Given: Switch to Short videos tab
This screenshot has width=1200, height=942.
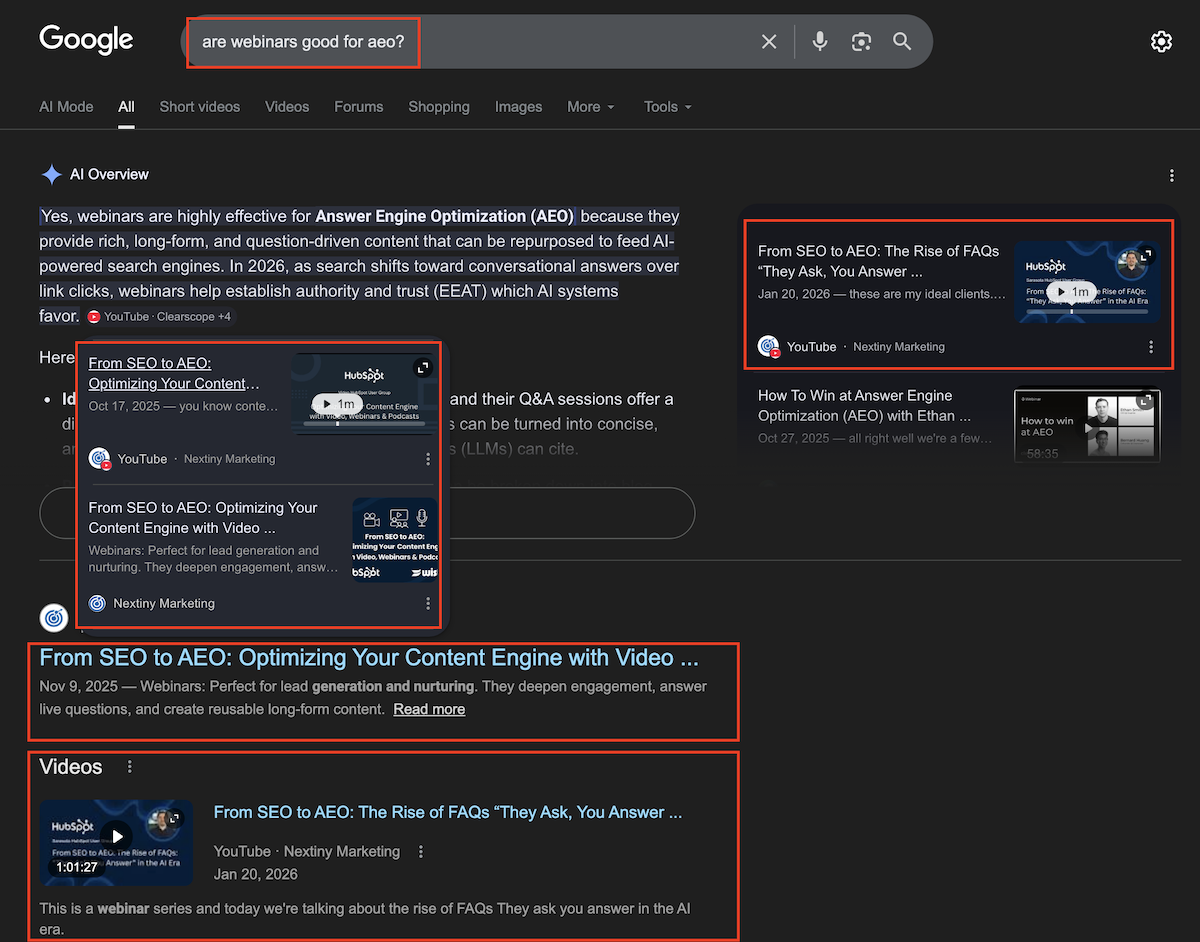Looking at the screenshot, I should [200, 107].
